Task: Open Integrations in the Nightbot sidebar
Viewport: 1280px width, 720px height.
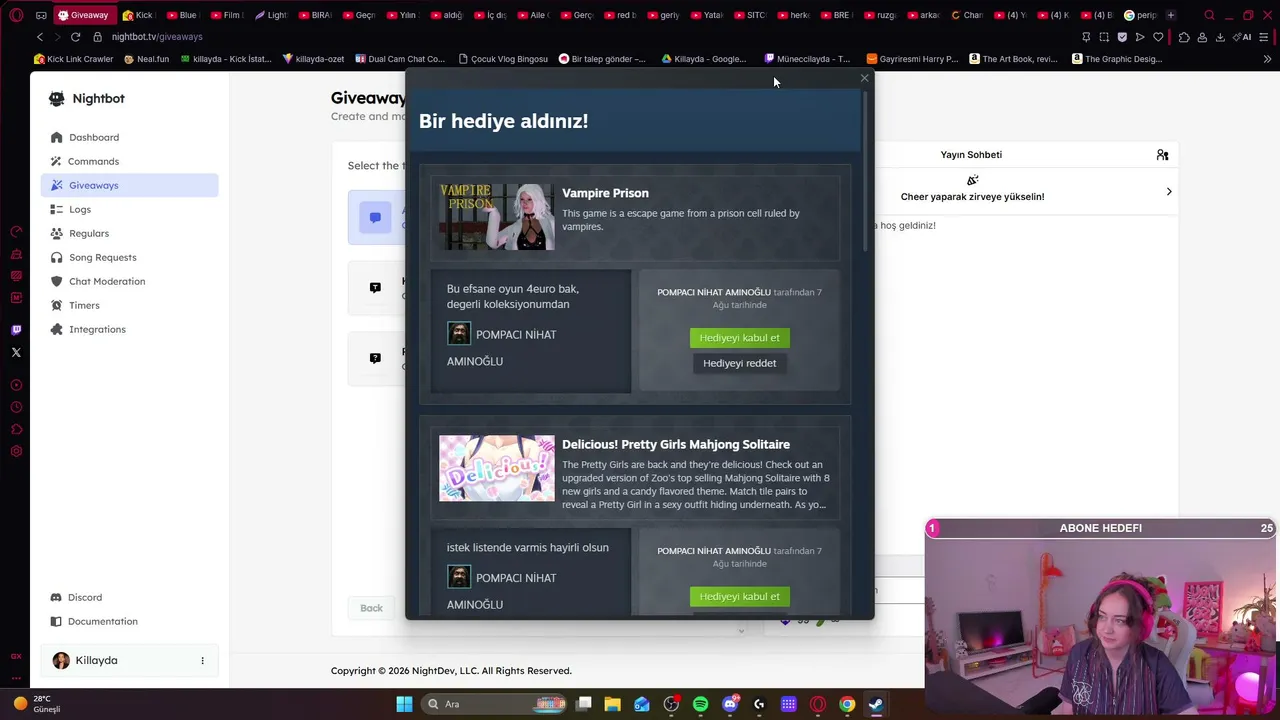Action: 130,329
